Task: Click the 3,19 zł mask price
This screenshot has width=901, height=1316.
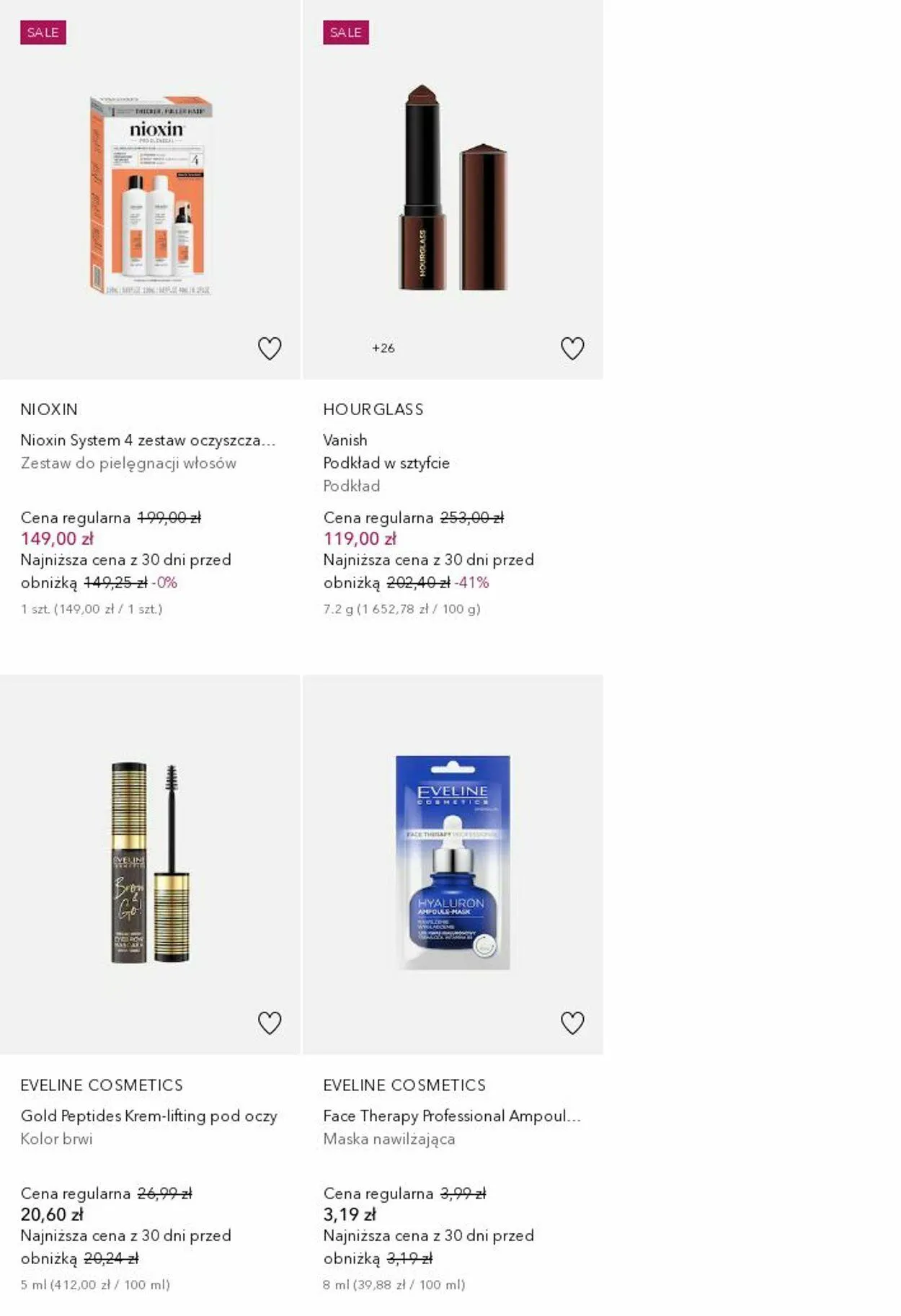Action: pos(350,1214)
